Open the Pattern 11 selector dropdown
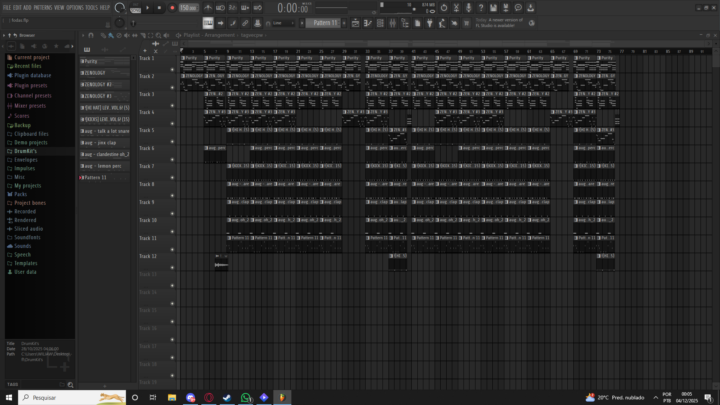Screen dimensions: 720x405 point(321,22)
